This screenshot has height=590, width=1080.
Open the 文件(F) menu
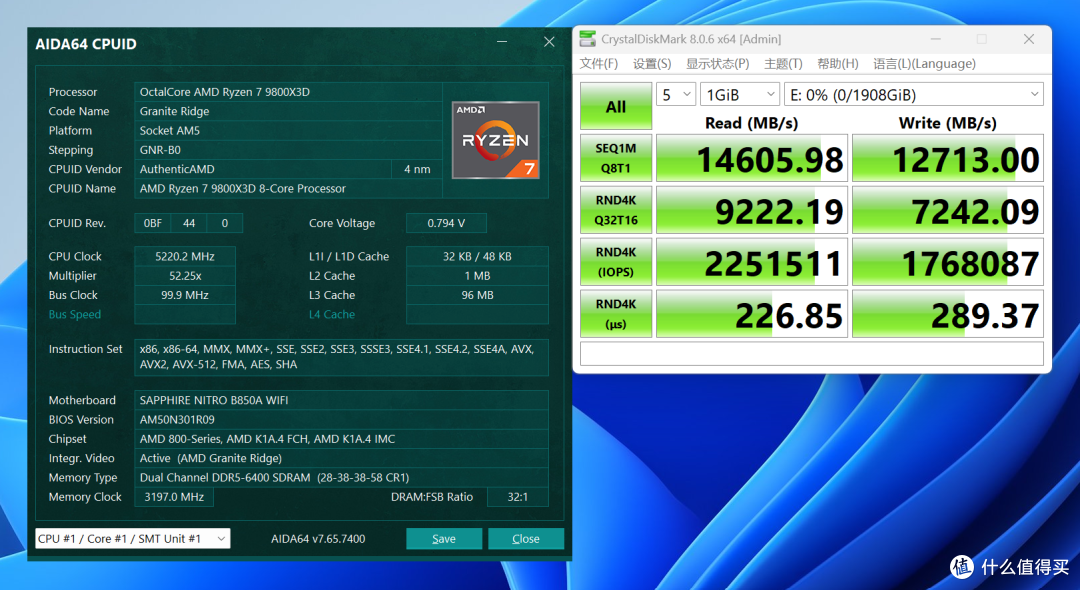click(x=599, y=63)
